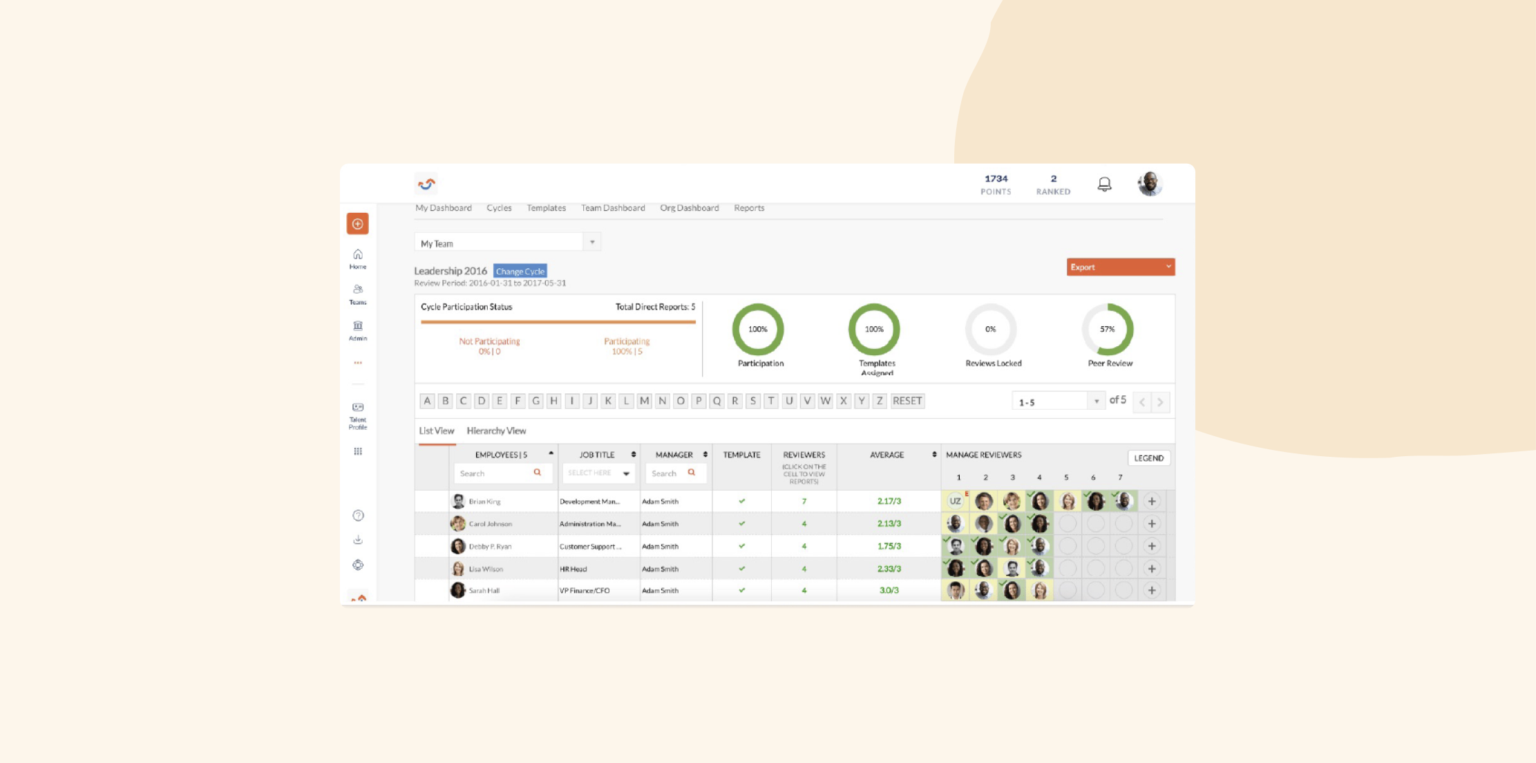
Task: Click the download icon in the sidebar
Action: coord(357,540)
